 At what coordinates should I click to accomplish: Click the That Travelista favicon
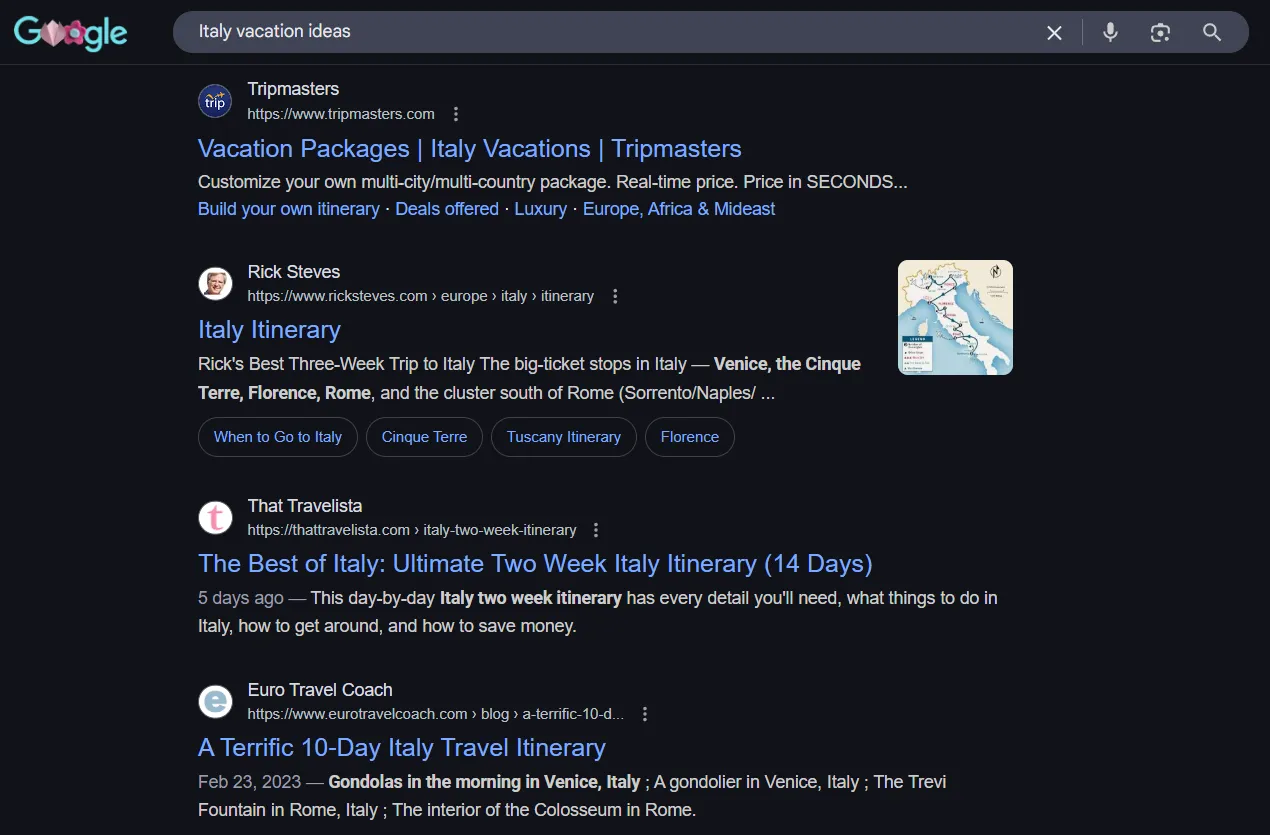215,518
